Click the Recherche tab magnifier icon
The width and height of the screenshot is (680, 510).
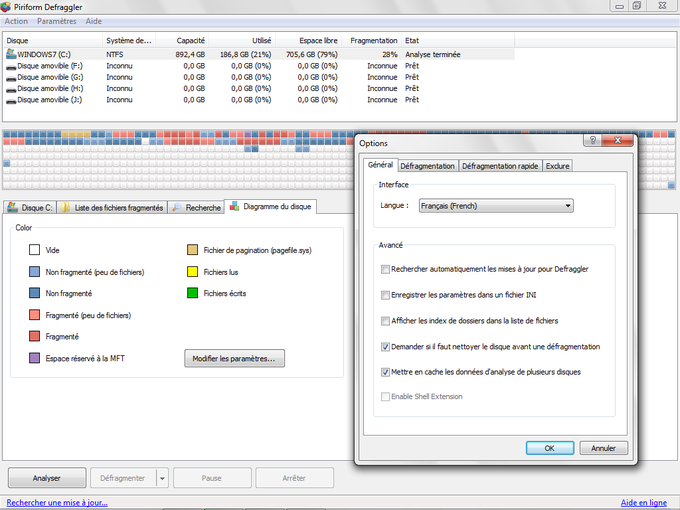click(176, 207)
